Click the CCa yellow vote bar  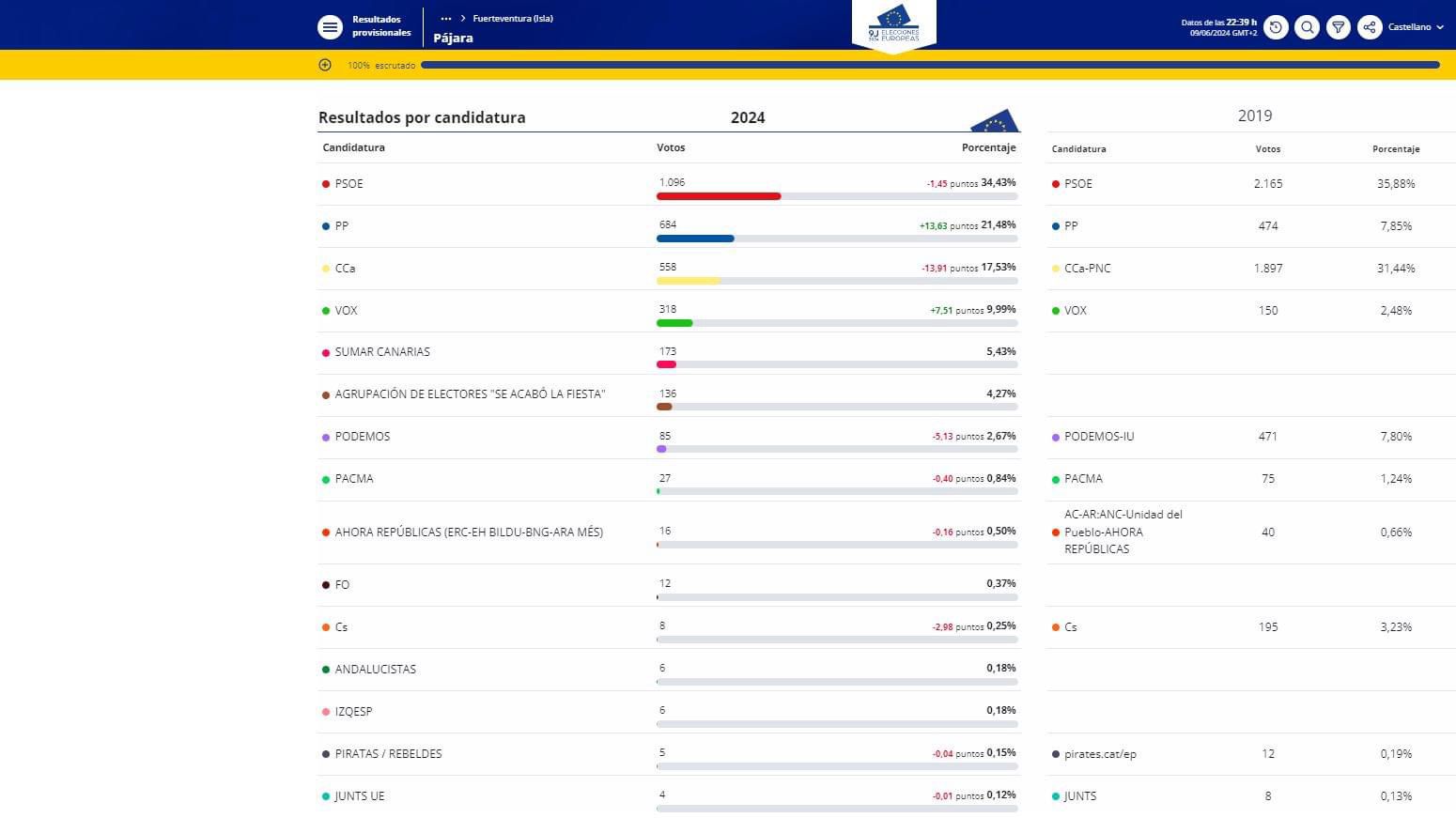point(689,281)
